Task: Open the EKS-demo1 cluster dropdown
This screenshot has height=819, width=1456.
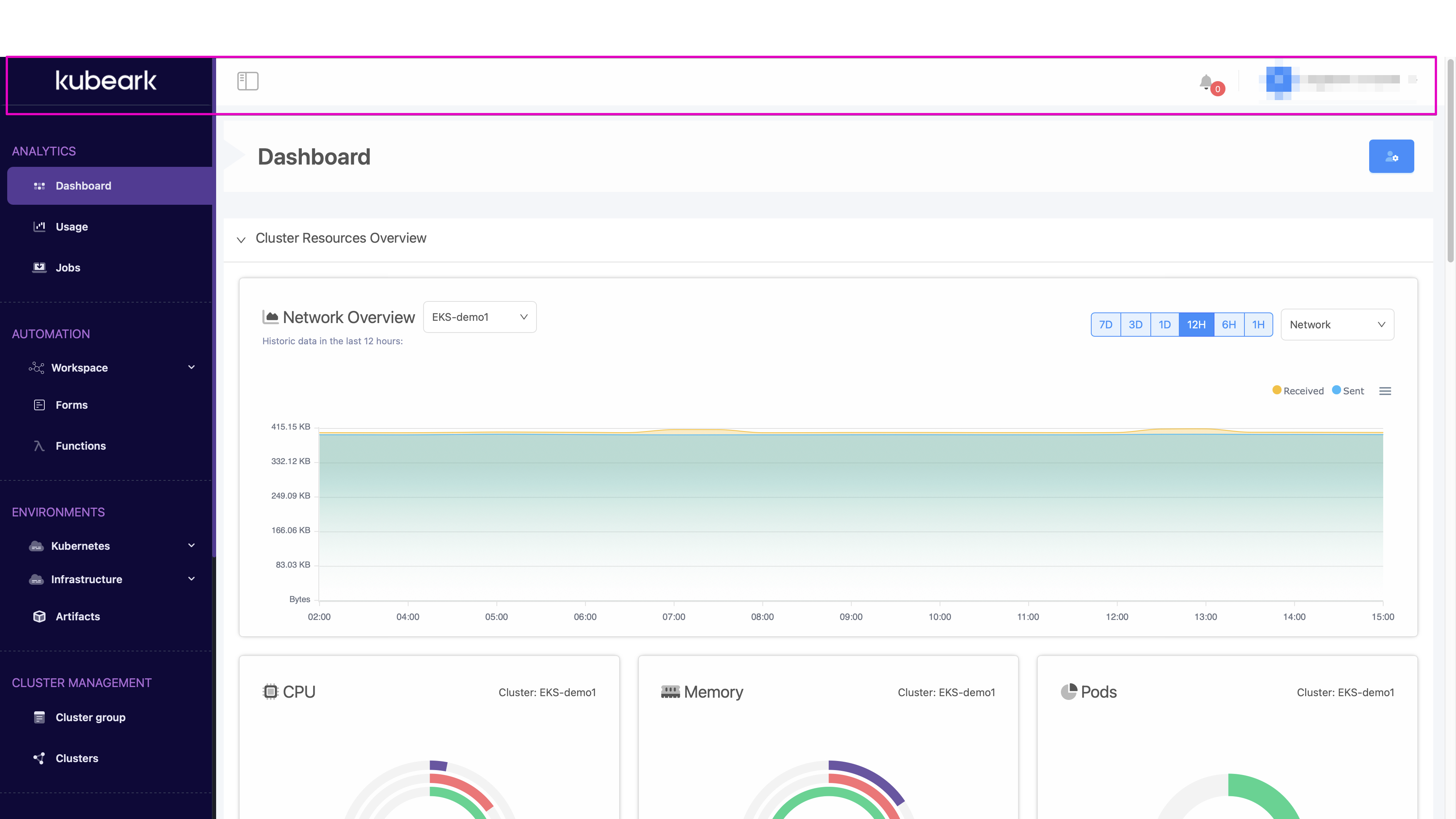Action: pos(479,317)
